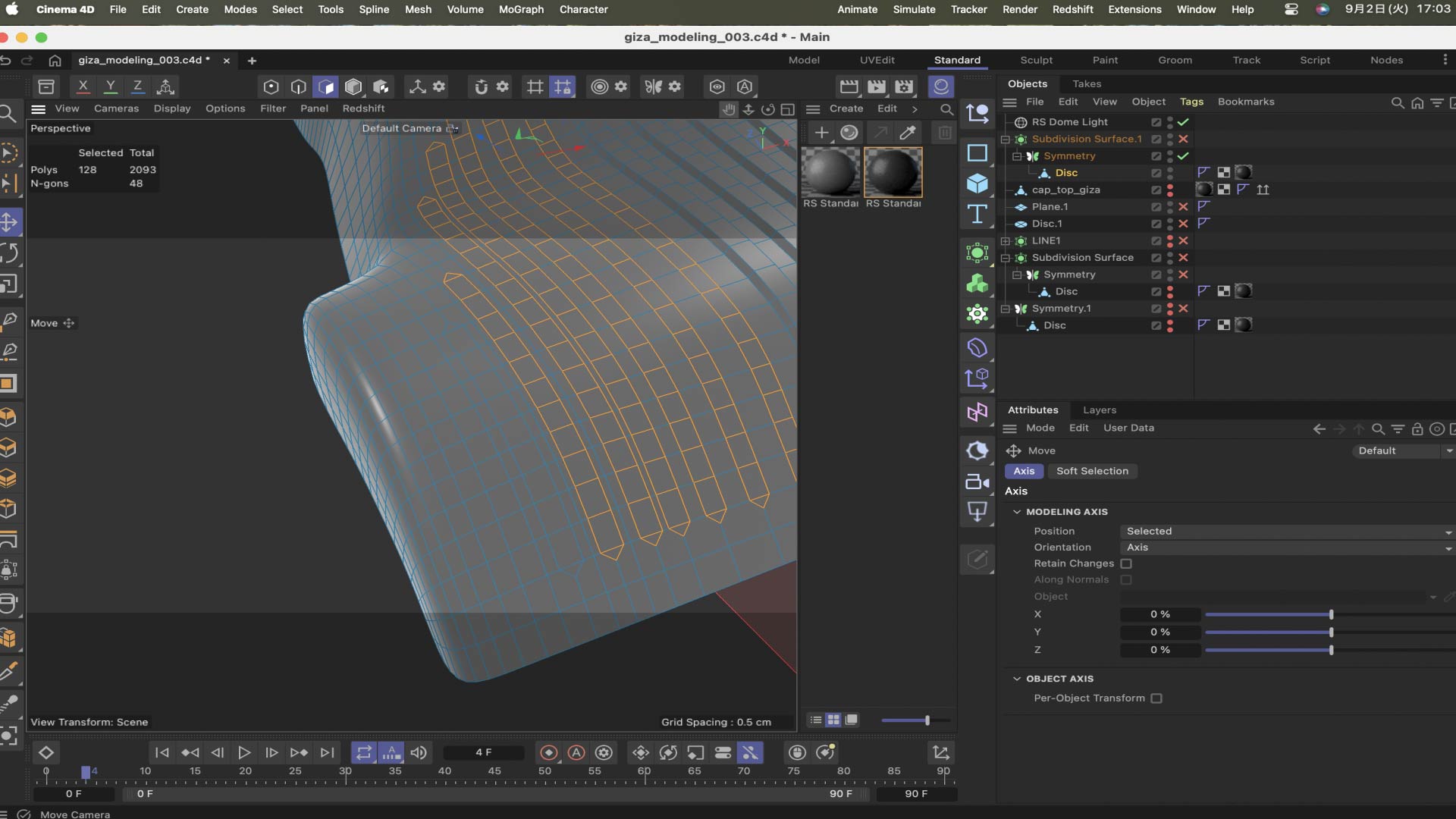Toggle the X axis lock icon
The image size is (1456, 819).
click(x=83, y=86)
